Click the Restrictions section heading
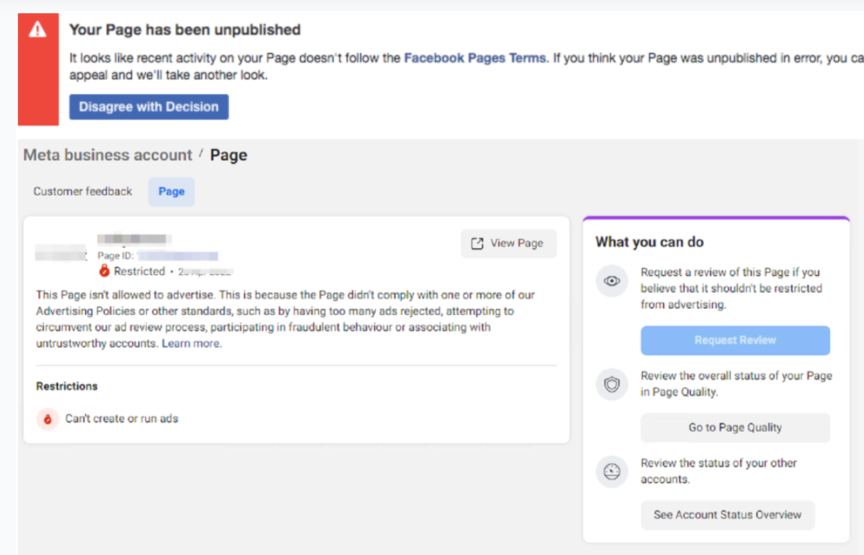The image size is (864, 555). 67,386
